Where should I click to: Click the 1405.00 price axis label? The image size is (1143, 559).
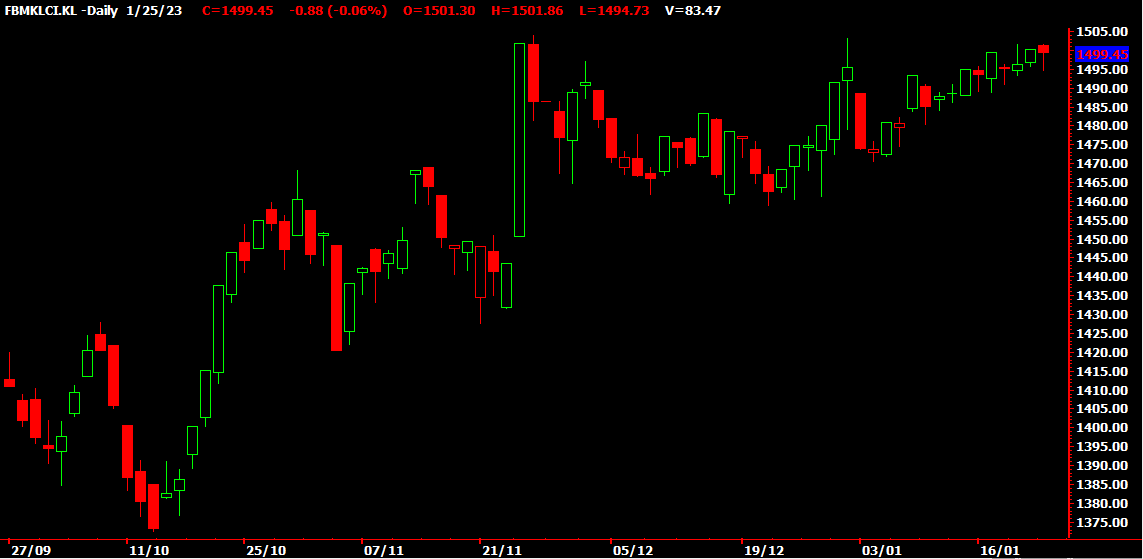point(1103,410)
